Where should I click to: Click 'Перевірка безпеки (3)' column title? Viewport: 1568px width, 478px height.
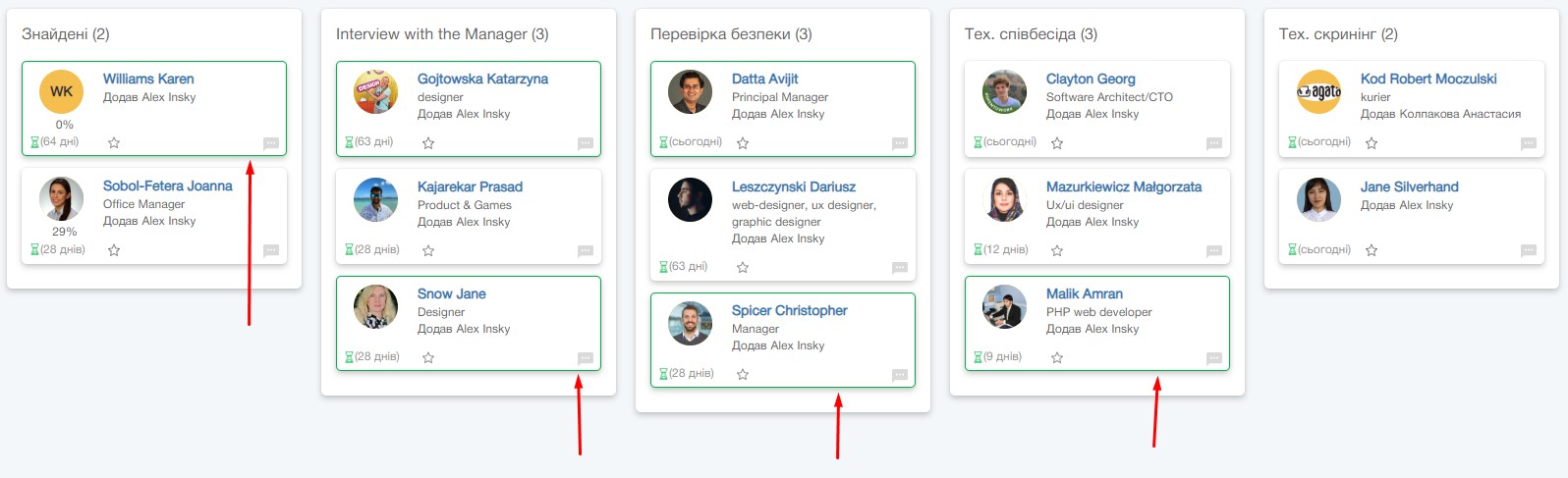tap(731, 34)
